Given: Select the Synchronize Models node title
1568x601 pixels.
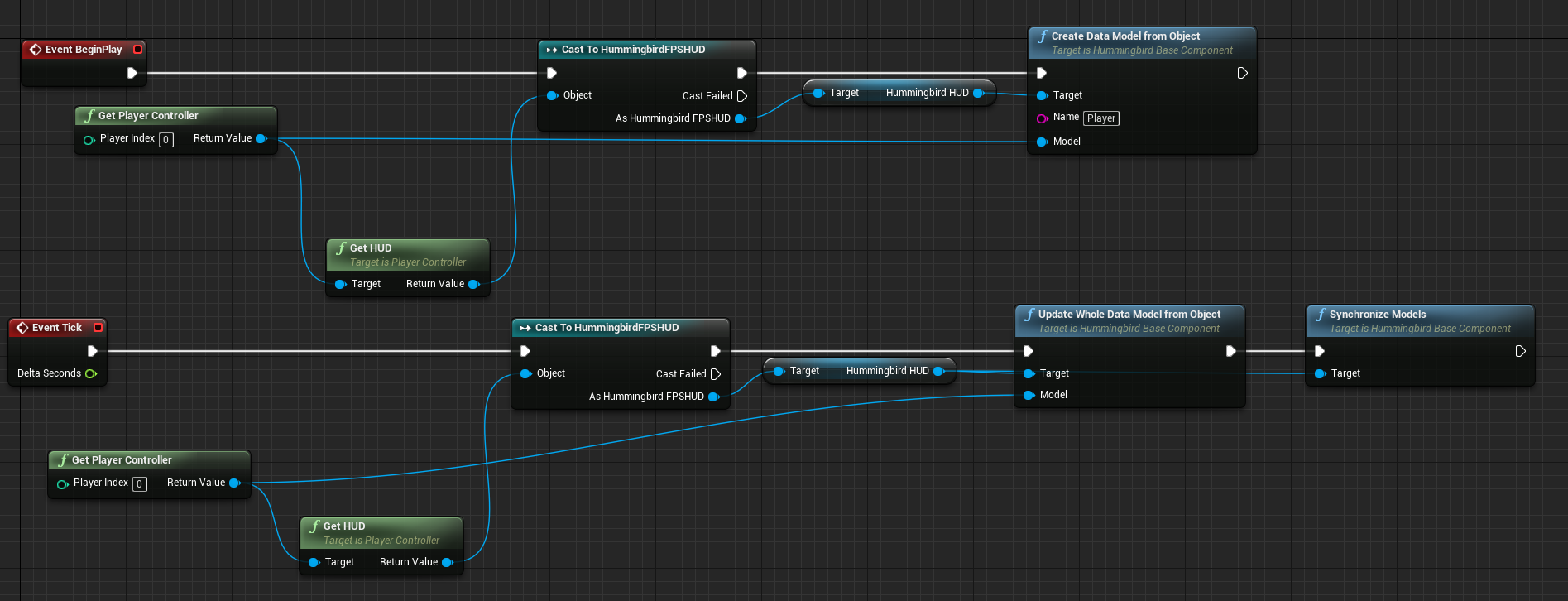Looking at the screenshot, I should click(1377, 315).
